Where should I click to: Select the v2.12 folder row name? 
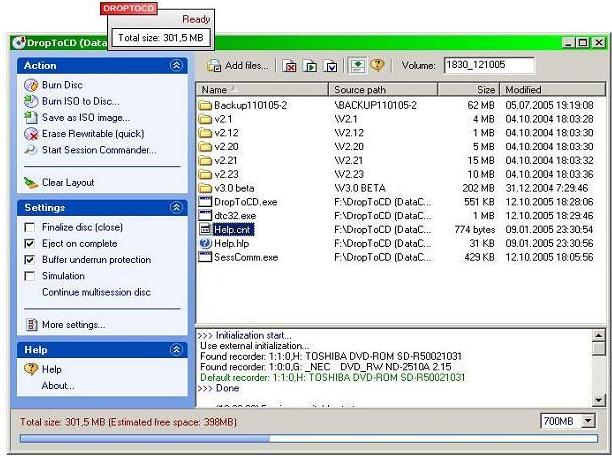pyautogui.click(x=226, y=133)
